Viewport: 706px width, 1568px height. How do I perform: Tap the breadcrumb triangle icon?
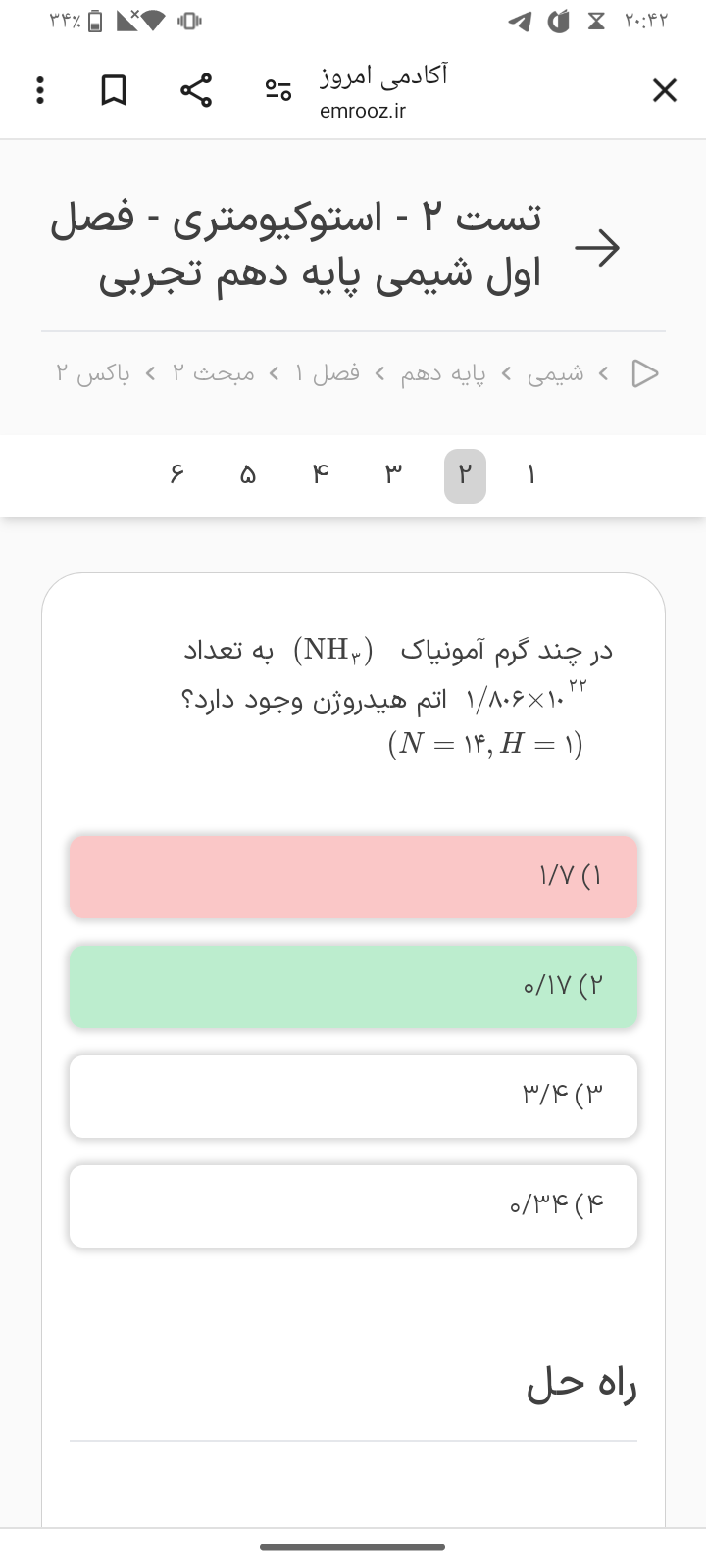pos(644,373)
